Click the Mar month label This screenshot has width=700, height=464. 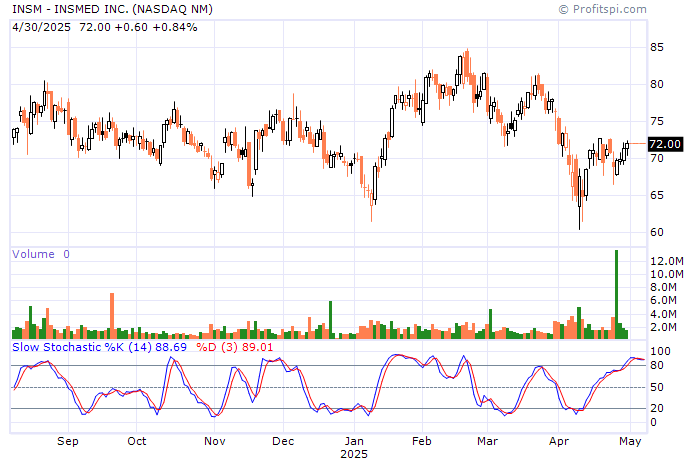click(x=488, y=441)
